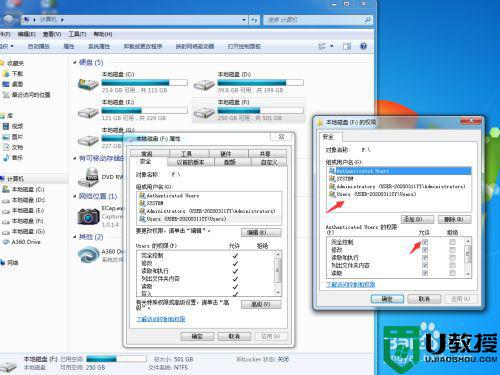Check Deny for Full Control permission
The image size is (500, 375).
pyautogui.click(x=452, y=242)
